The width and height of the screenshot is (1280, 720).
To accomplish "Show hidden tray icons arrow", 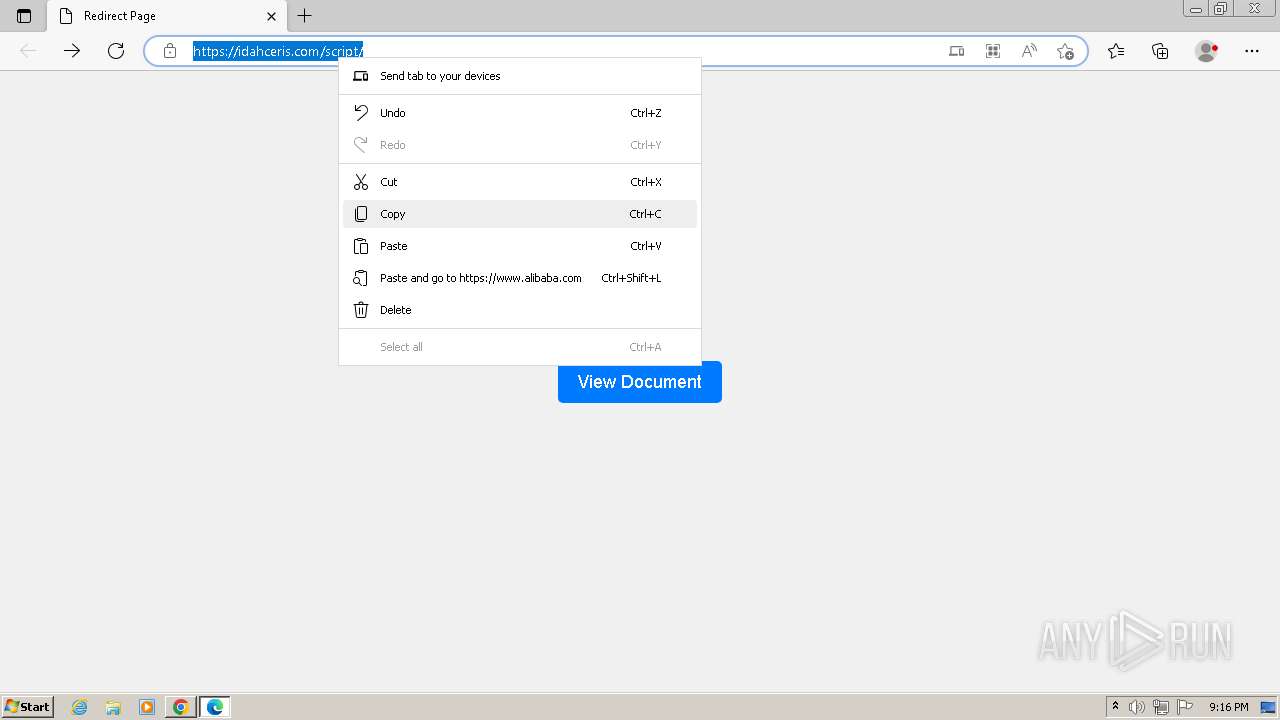I will pos(1115,707).
